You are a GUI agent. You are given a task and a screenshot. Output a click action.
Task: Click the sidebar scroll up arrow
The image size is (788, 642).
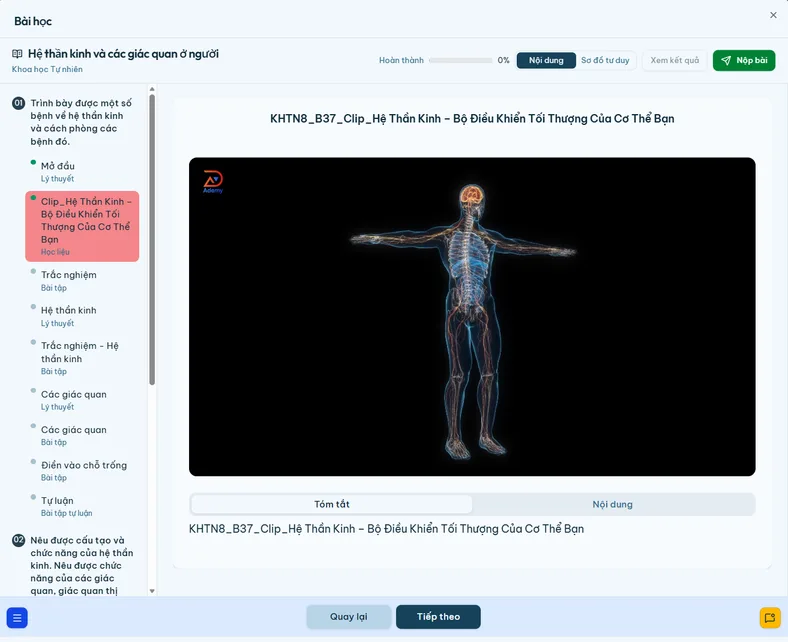[x=152, y=89]
